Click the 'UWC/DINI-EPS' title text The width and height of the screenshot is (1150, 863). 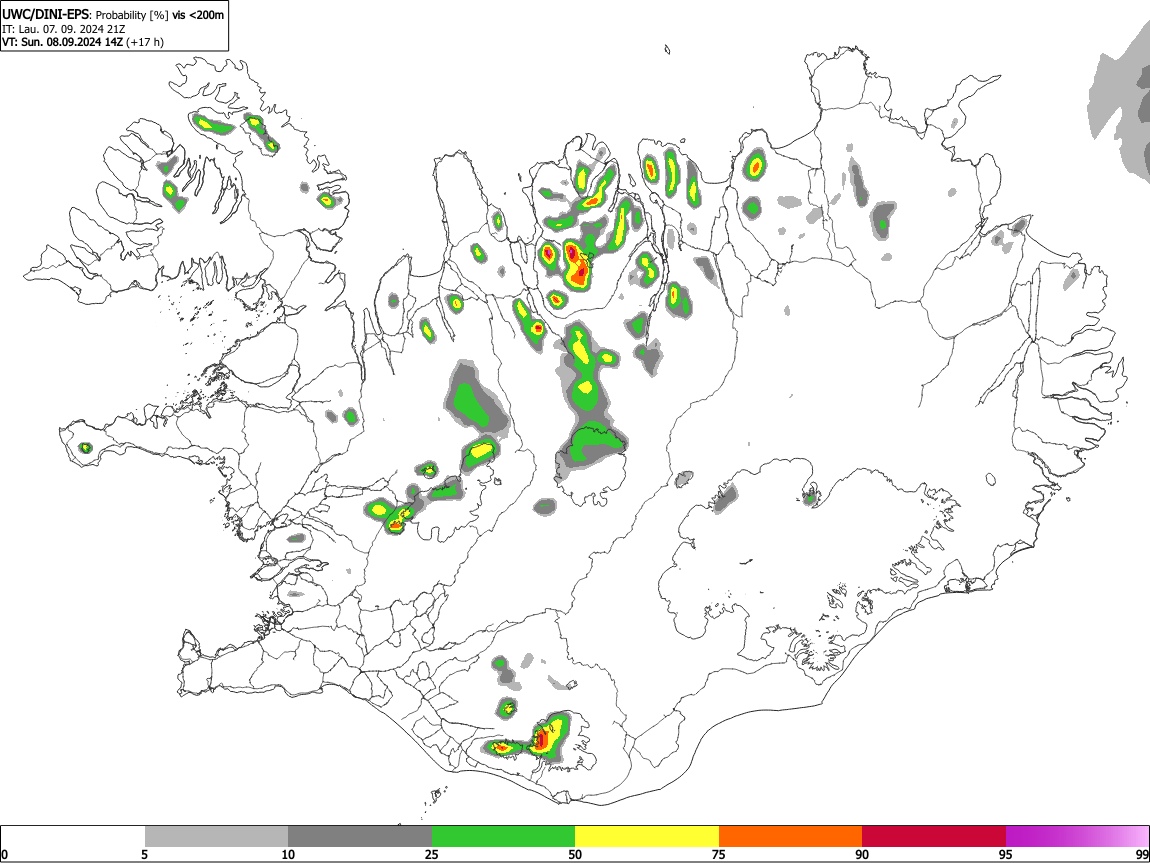click(45, 15)
